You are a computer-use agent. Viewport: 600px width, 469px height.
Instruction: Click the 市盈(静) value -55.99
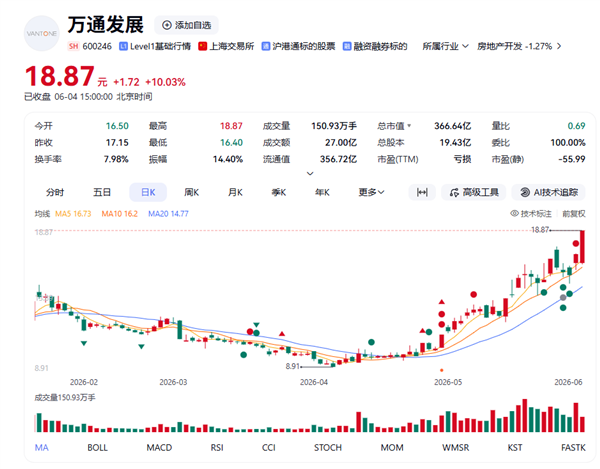572,159
